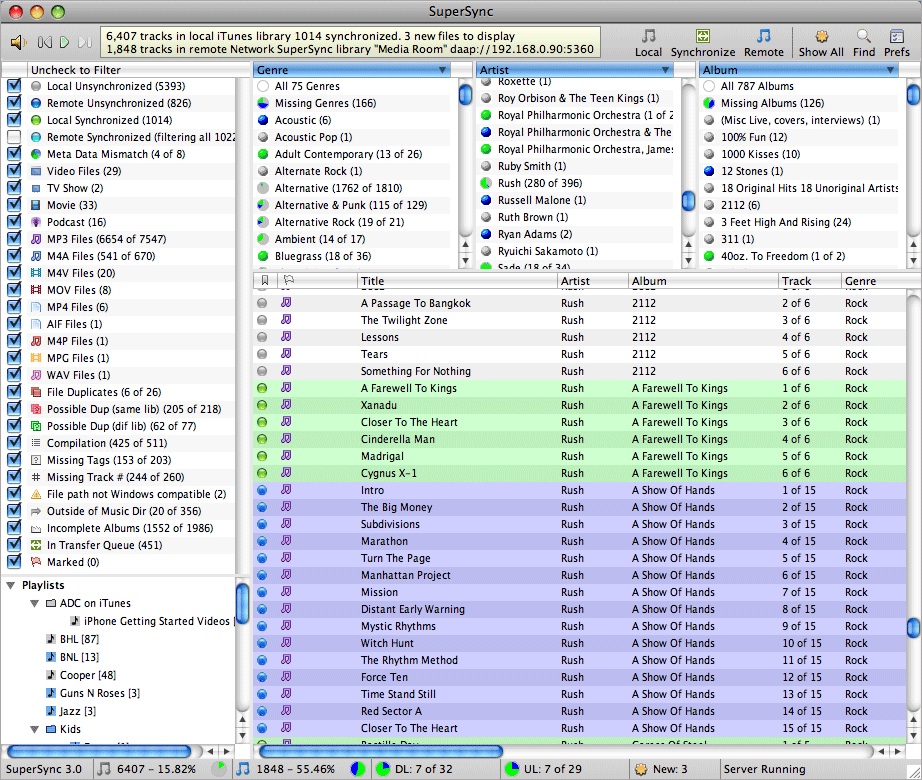
Task: Open the Genre column dropdown arrow
Action: click(x=442, y=70)
